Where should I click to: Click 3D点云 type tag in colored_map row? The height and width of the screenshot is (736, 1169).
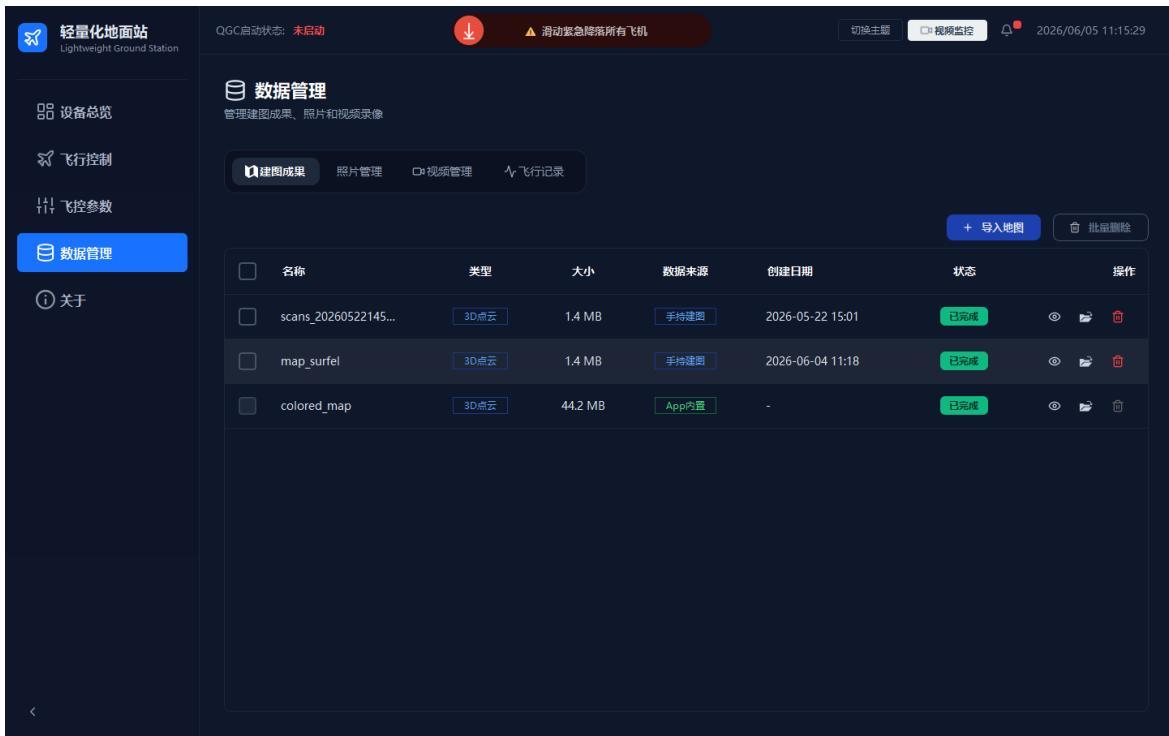480,406
